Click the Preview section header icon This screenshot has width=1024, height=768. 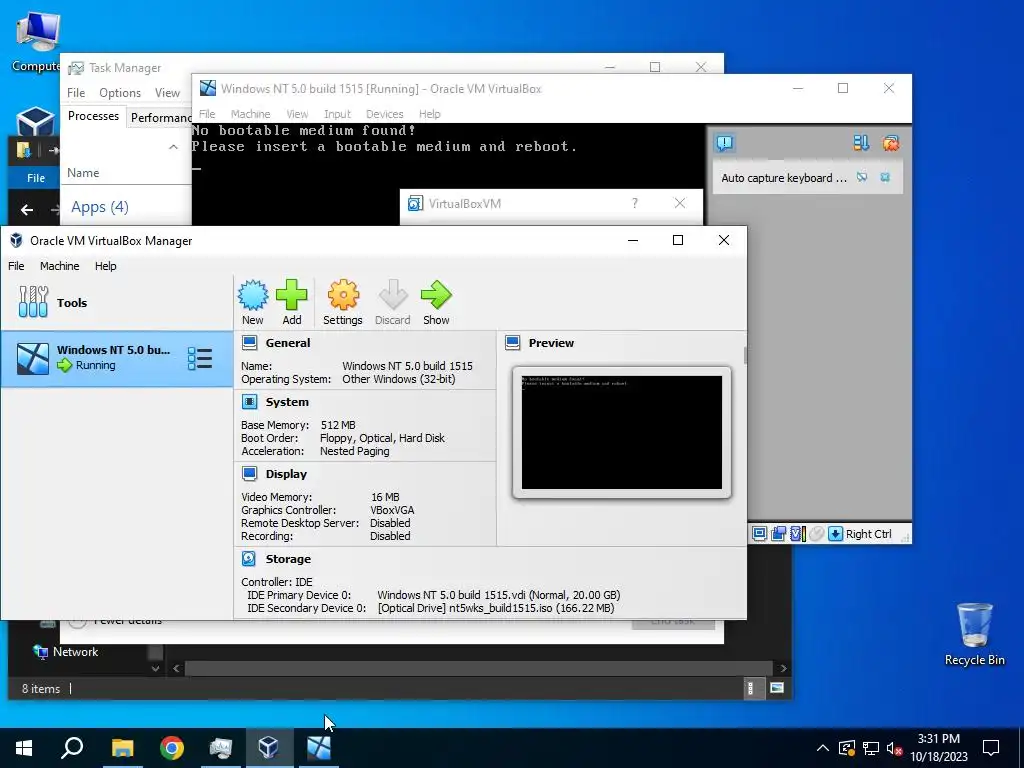click(x=513, y=343)
